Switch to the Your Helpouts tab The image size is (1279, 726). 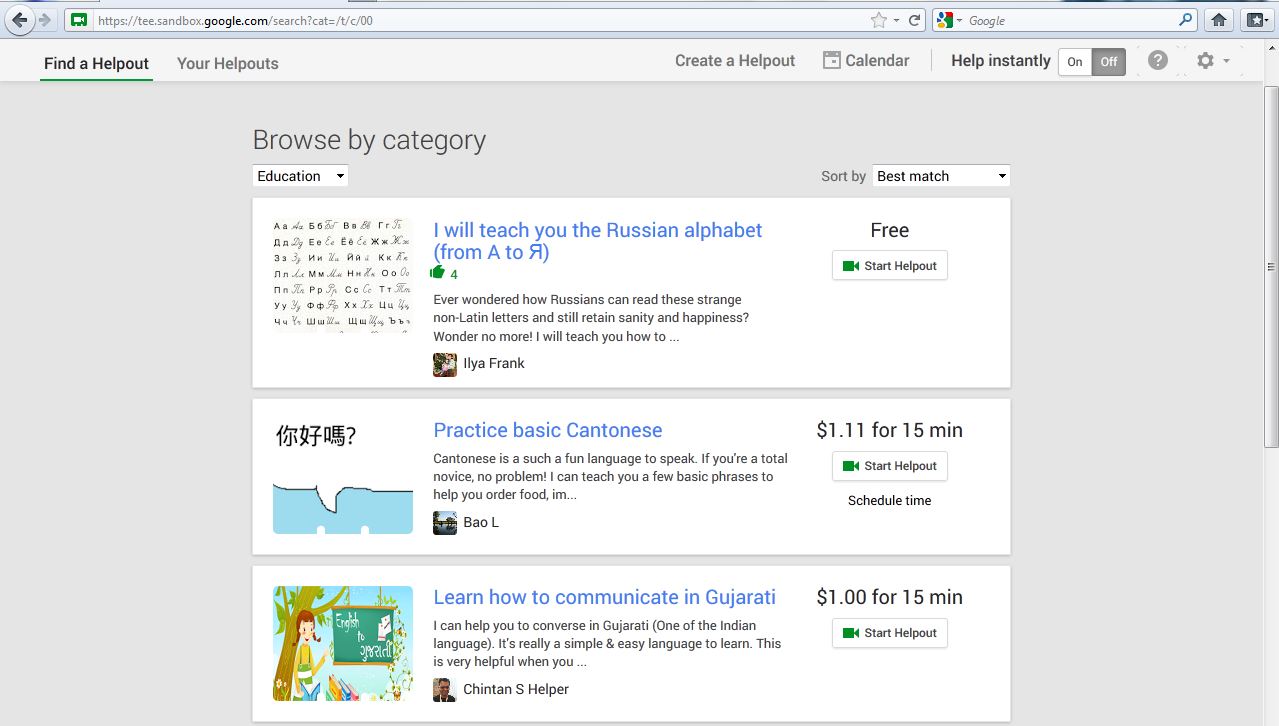point(227,63)
